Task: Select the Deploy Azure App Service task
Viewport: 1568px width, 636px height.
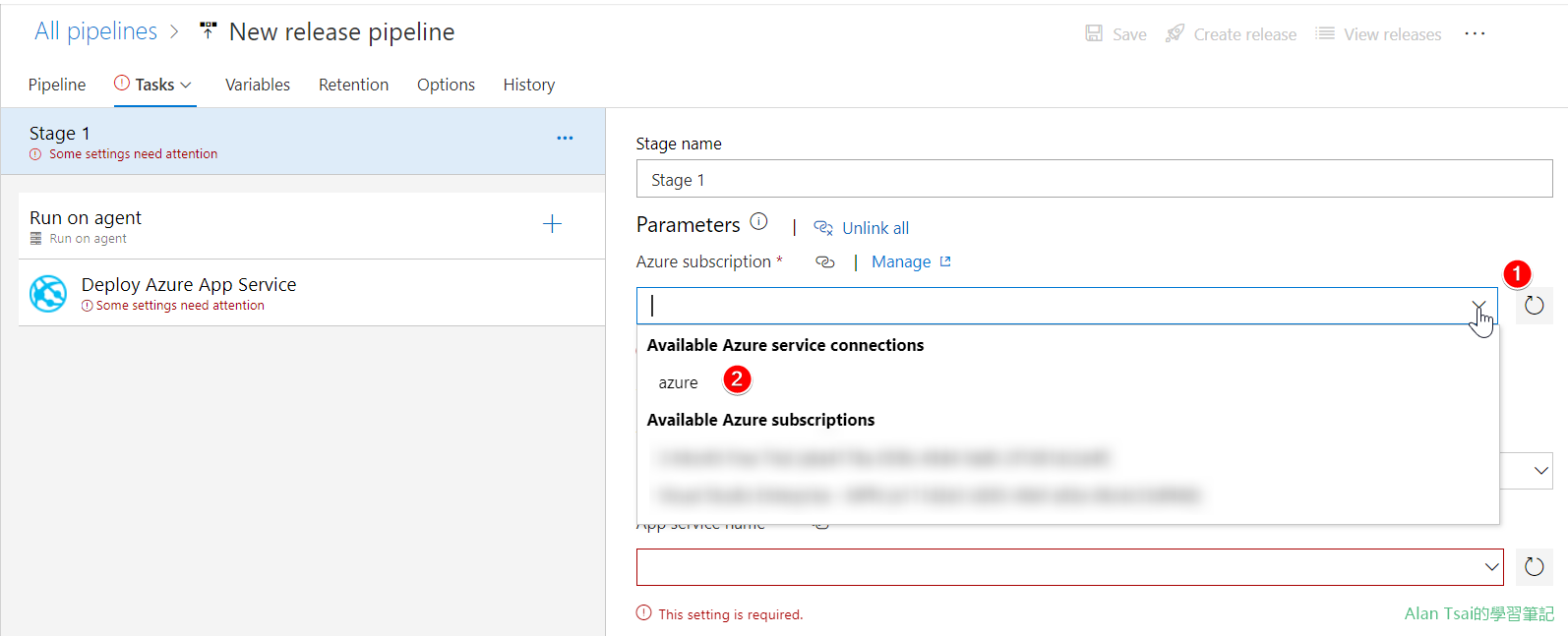Action: [189, 293]
